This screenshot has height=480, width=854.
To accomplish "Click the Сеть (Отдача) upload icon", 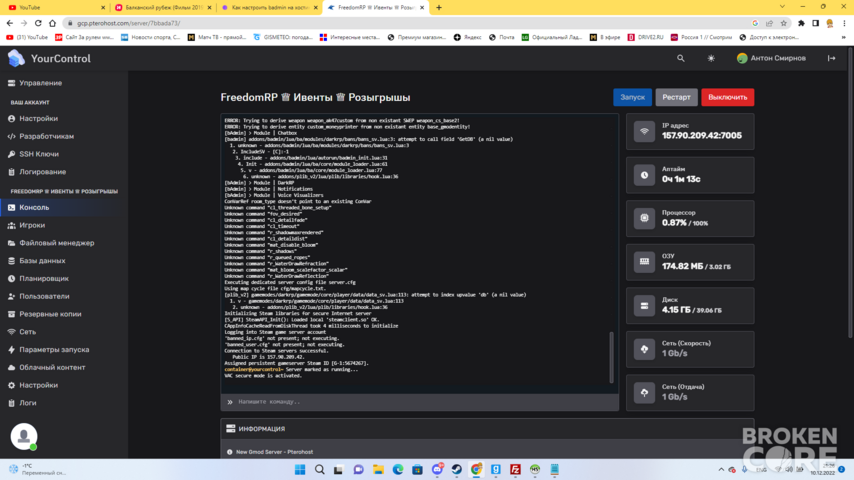I will (644, 393).
